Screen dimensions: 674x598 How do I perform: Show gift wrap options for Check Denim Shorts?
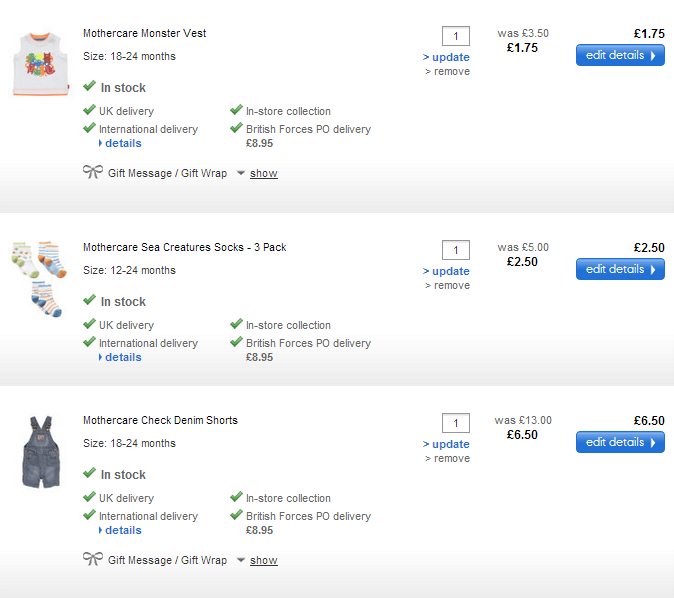pyautogui.click(x=263, y=561)
